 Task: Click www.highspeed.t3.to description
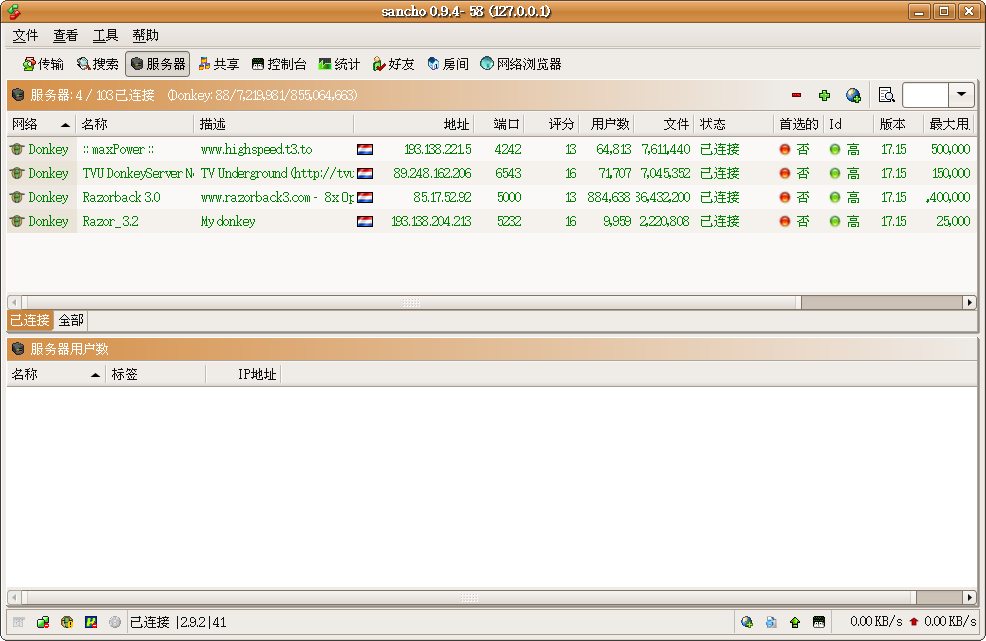tap(257, 149)
